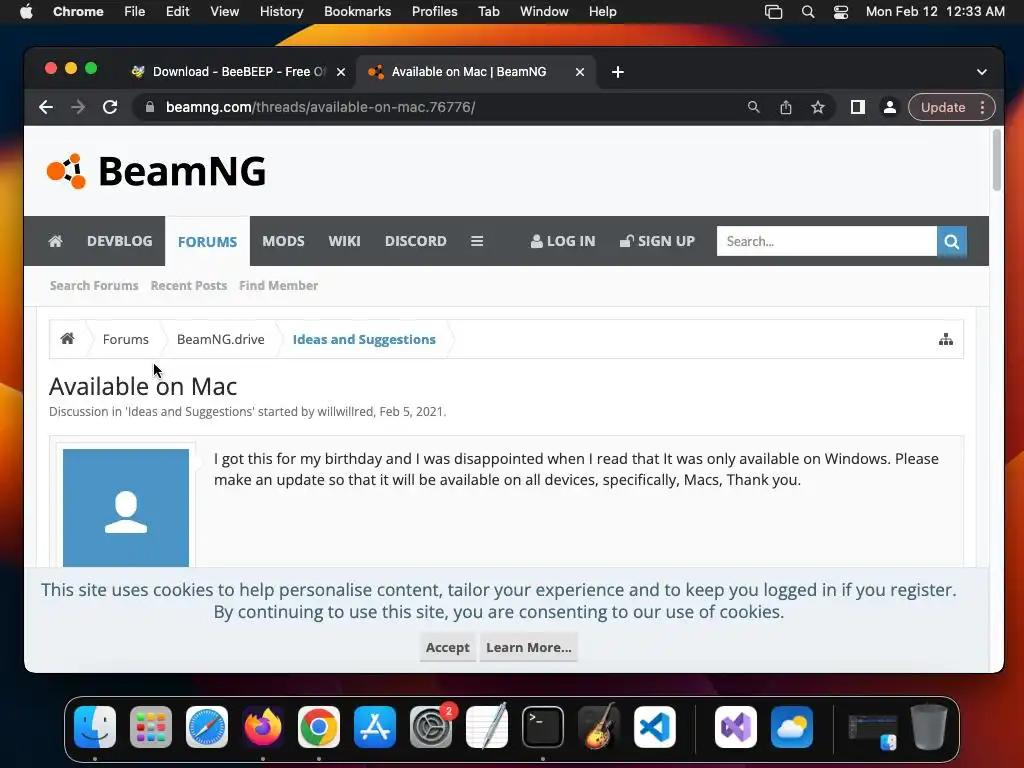Open the Bookmarks menu
This screenshot has width=1024, height=768.
[357, 11]
